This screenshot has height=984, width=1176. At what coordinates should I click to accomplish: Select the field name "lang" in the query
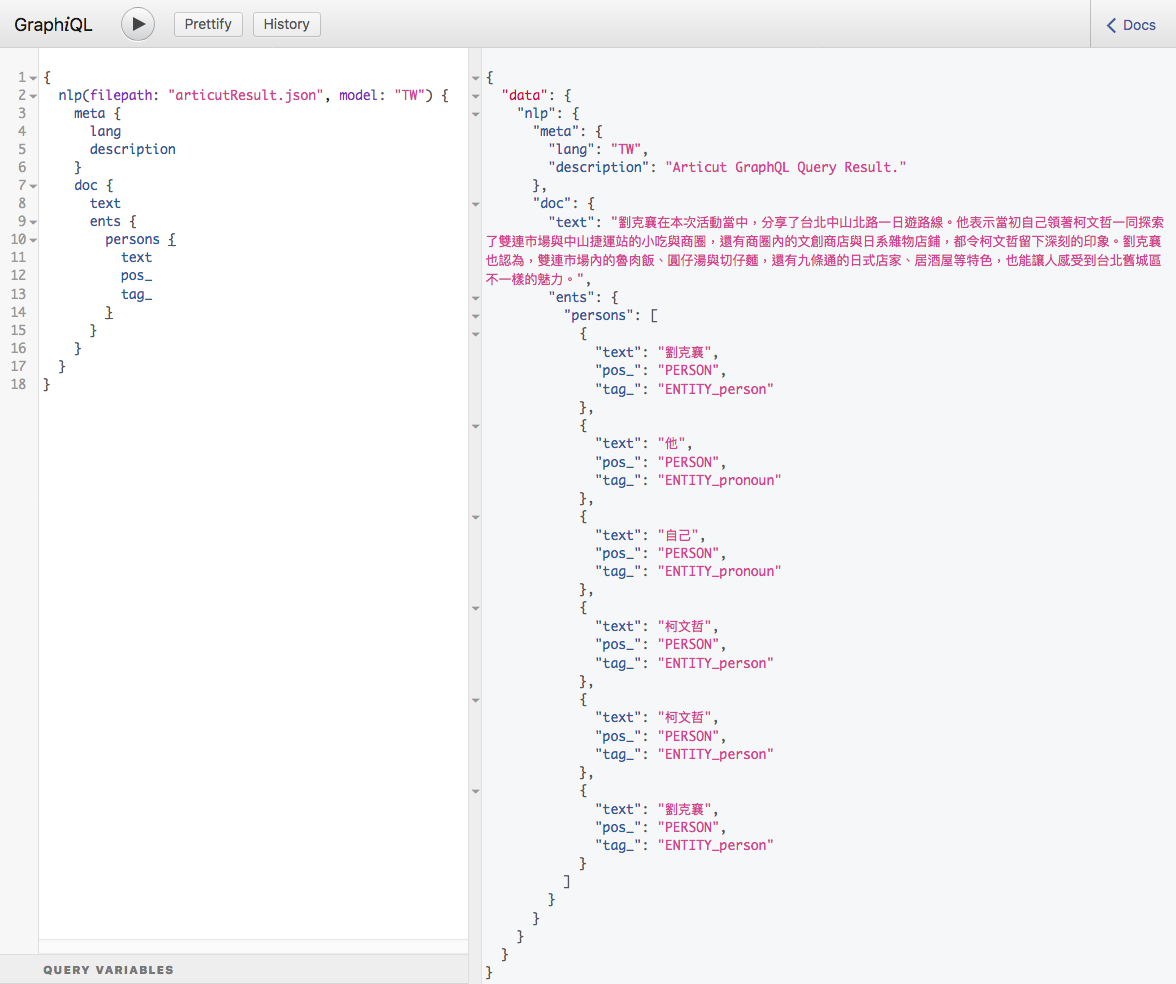click(106, 130)
